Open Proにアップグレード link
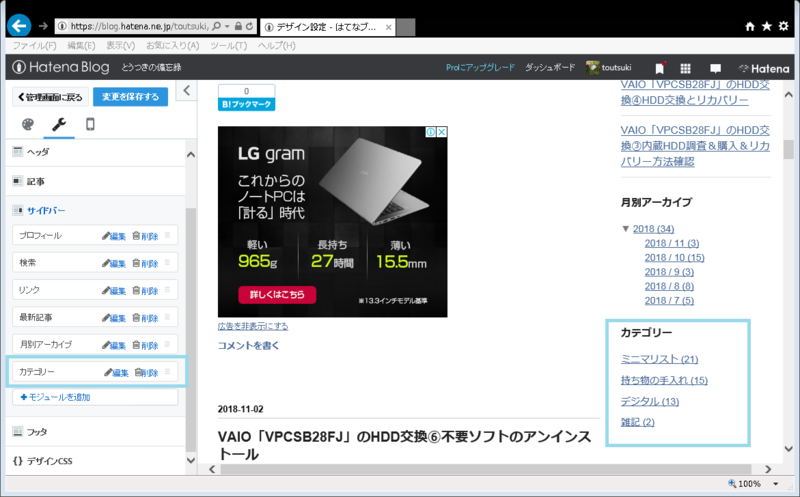The height and width of the screenshot is (497, 800). pos(480,67)
